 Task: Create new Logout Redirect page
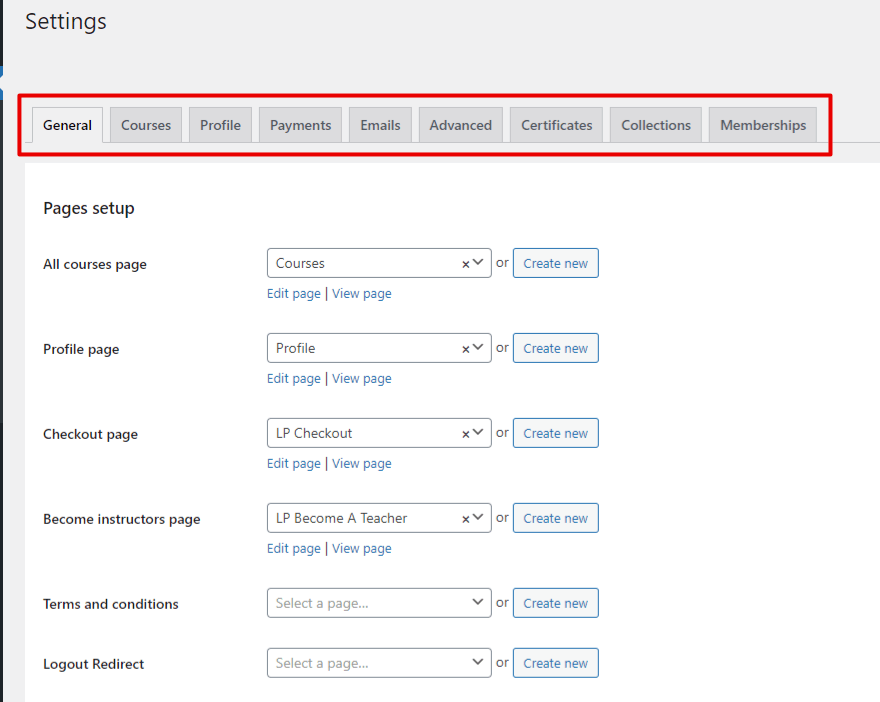pos(556,663)
